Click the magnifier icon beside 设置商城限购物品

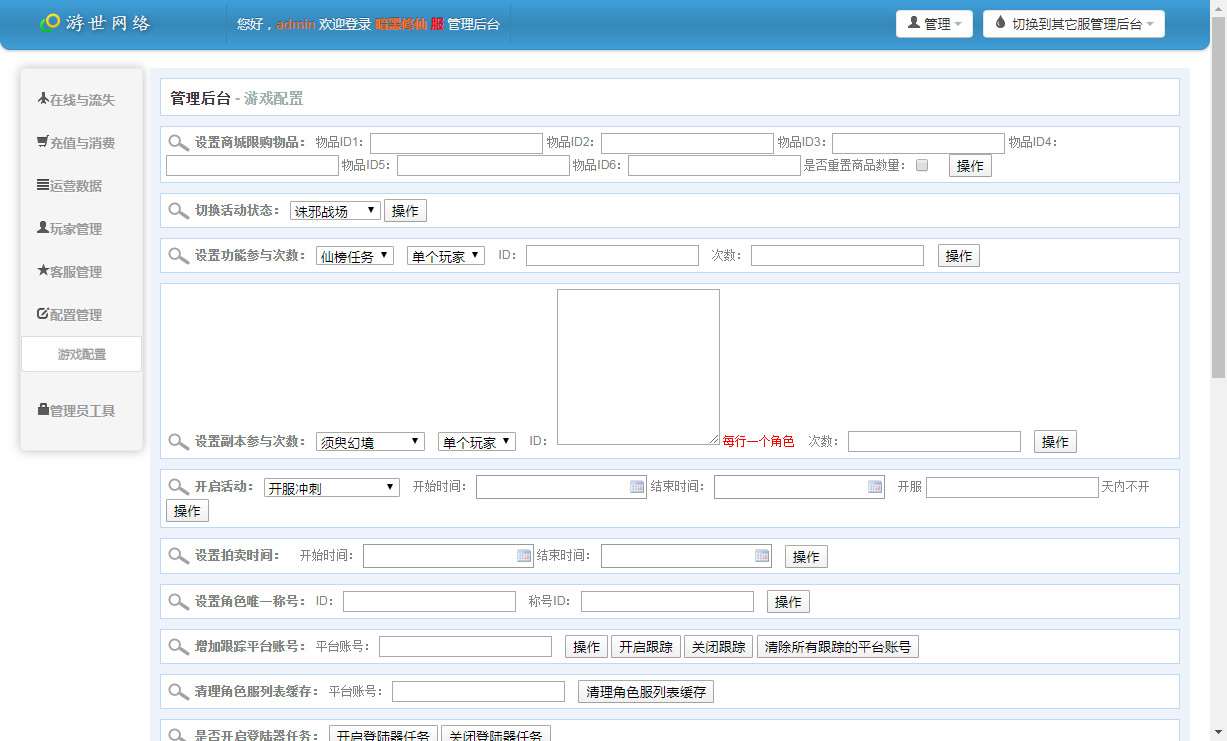(x=178, y=143)
